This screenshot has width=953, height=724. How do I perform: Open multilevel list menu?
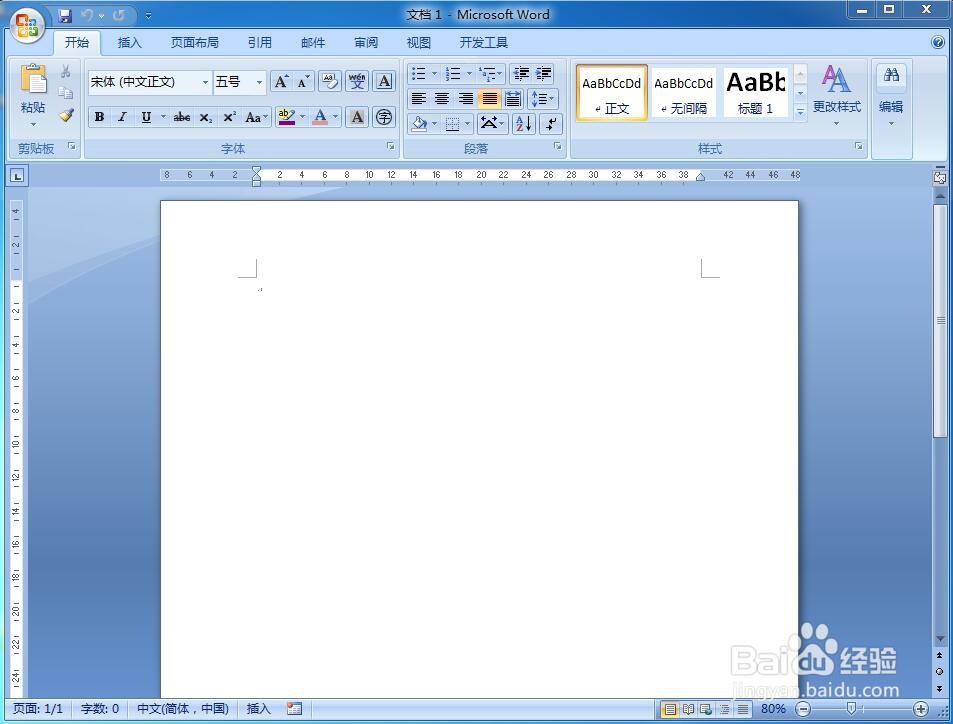[490, 74]
